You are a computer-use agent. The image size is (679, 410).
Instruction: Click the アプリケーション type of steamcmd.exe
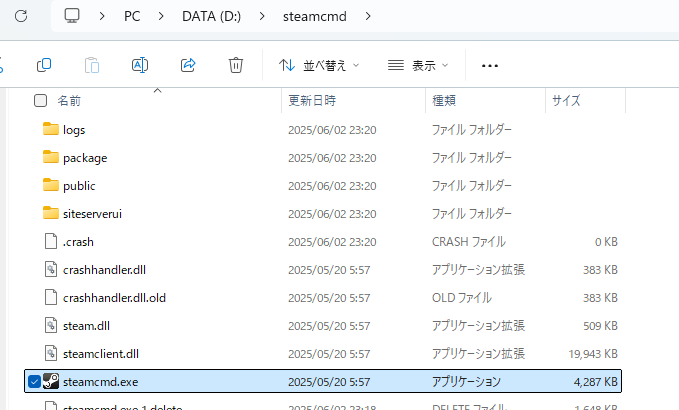[x=466, y=382]
